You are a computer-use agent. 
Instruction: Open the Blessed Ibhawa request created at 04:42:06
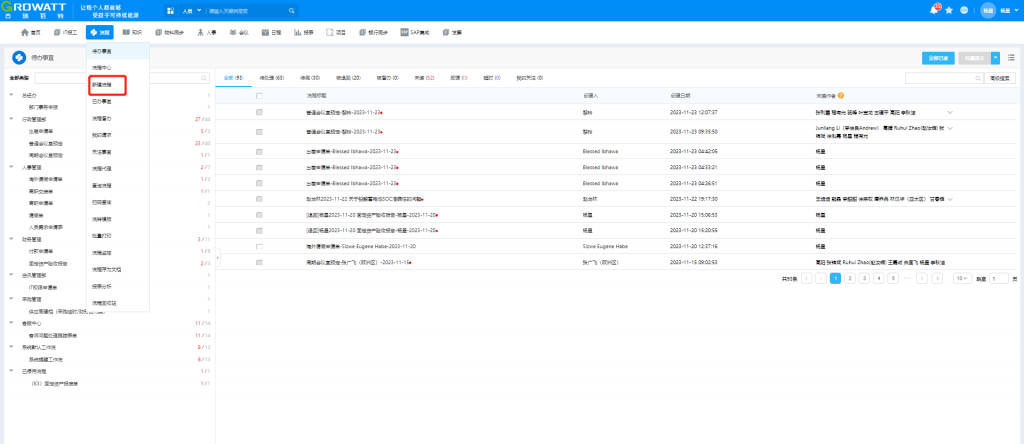point(351,151)
